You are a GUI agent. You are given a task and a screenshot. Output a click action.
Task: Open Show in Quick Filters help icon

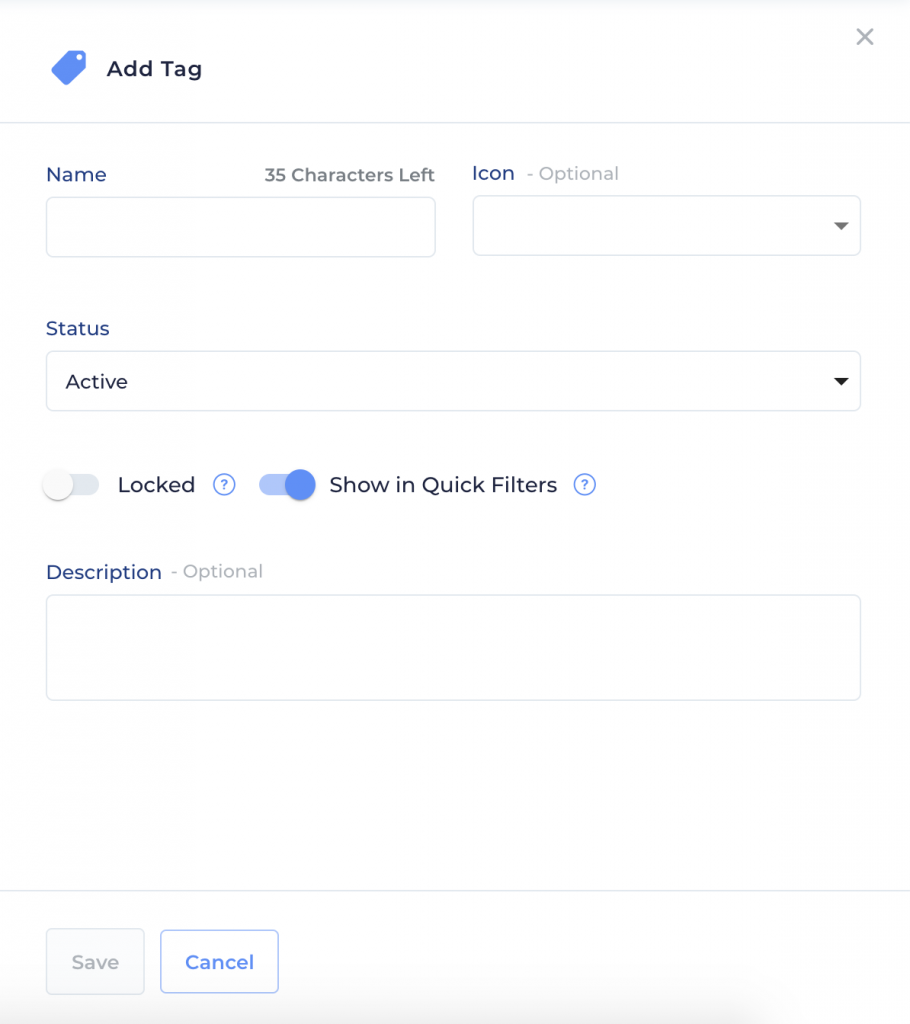[585, 485]
